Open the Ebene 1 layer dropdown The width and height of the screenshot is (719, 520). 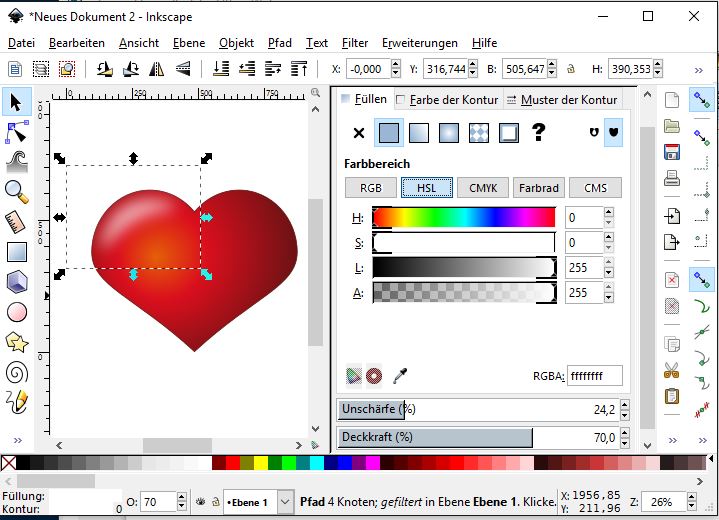(x=285, y=502)
